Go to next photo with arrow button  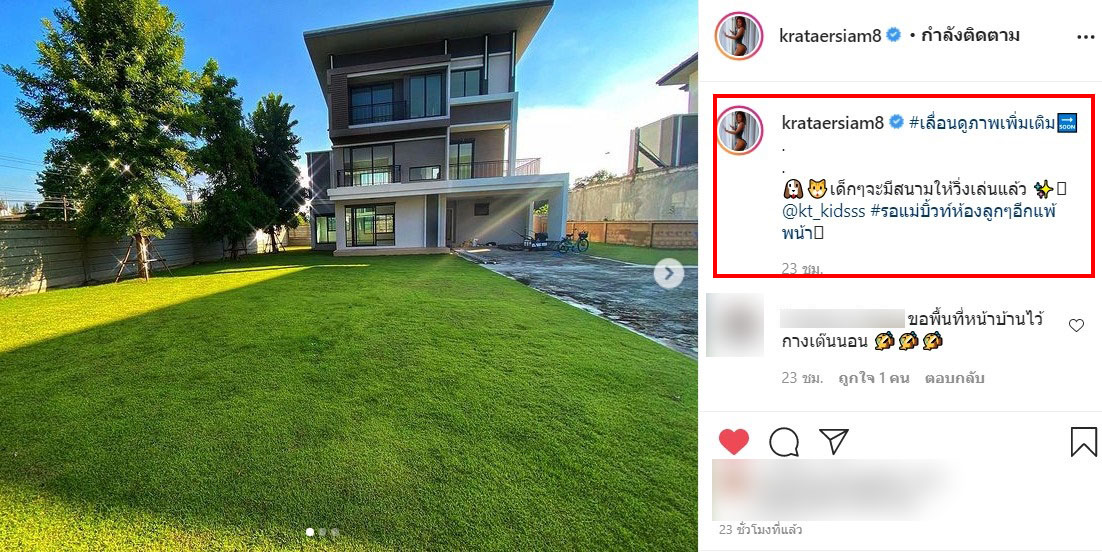click(x=668, y=274)
